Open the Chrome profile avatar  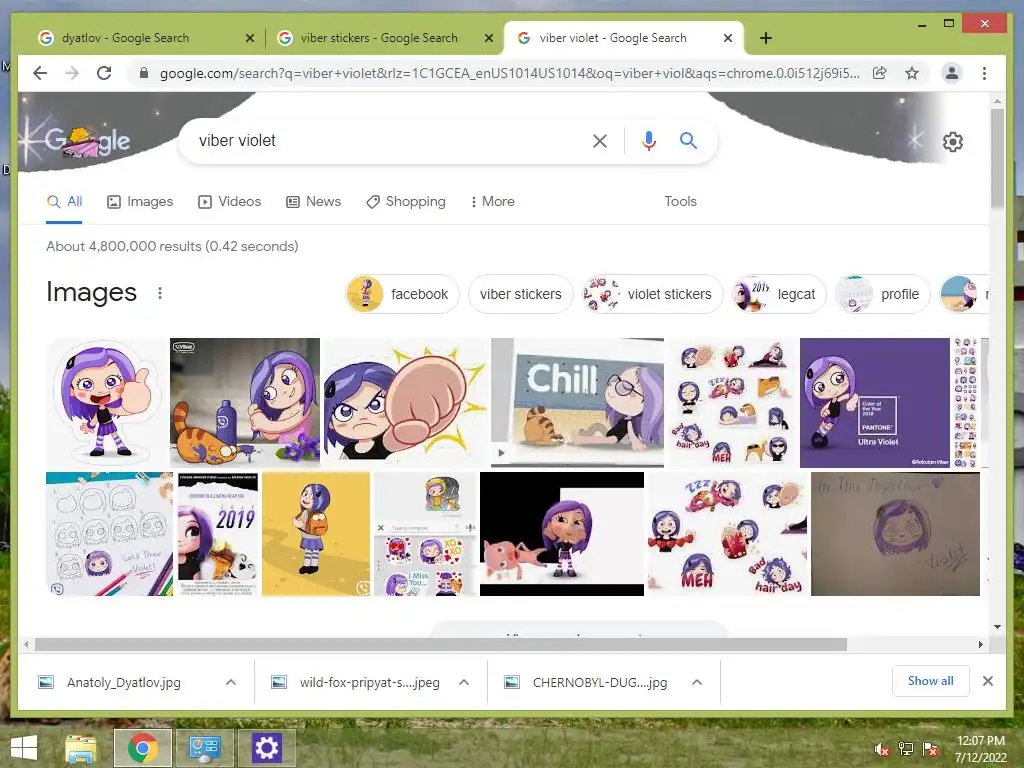(952, 73)
